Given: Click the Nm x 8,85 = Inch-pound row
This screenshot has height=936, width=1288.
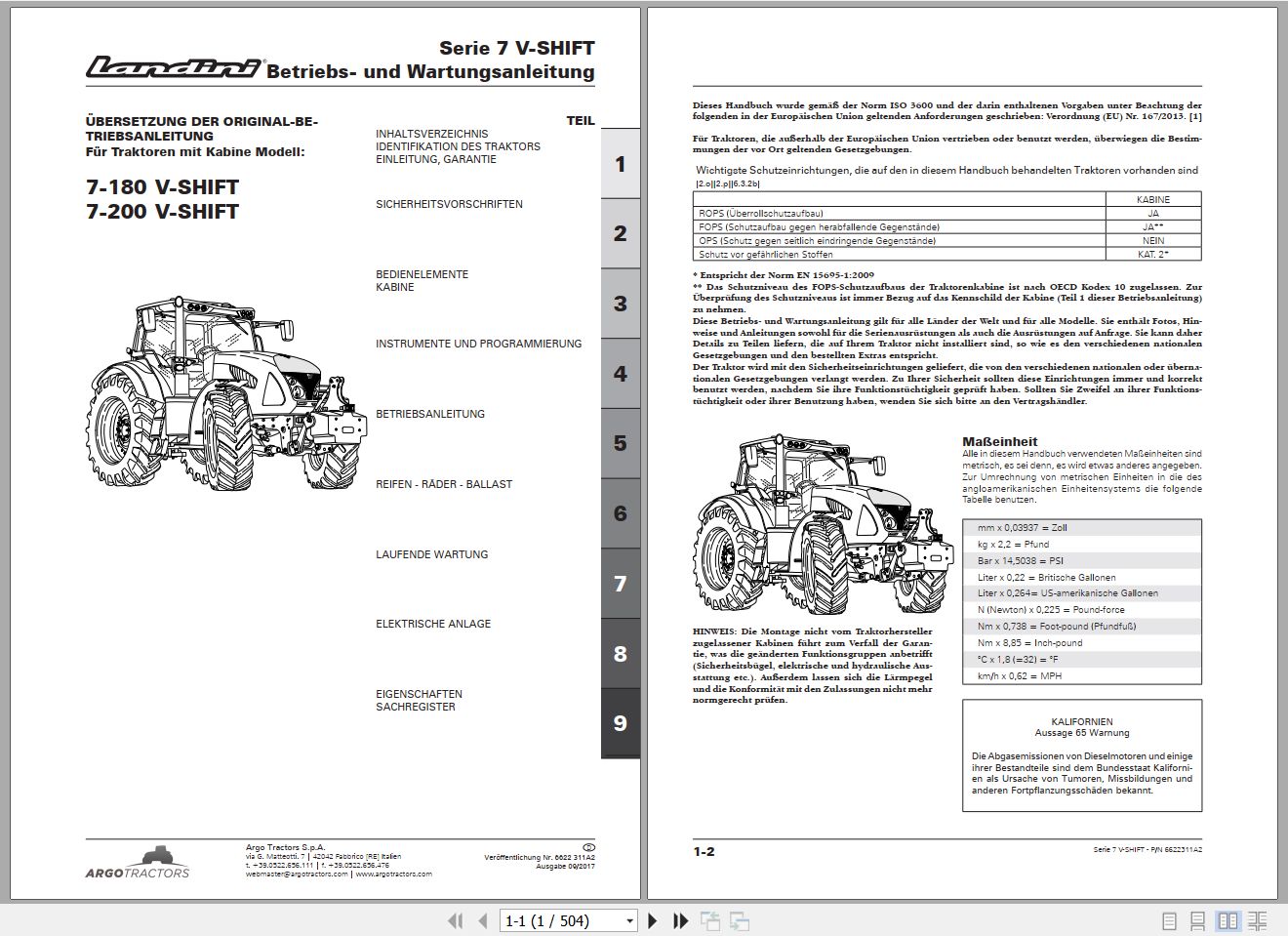Looking at the screenshot, I should tap(1082, 642).
